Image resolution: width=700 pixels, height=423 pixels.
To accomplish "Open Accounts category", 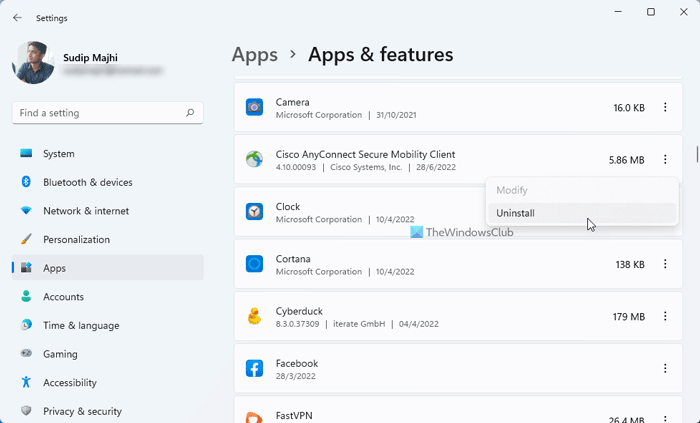I will pos(108,296).
